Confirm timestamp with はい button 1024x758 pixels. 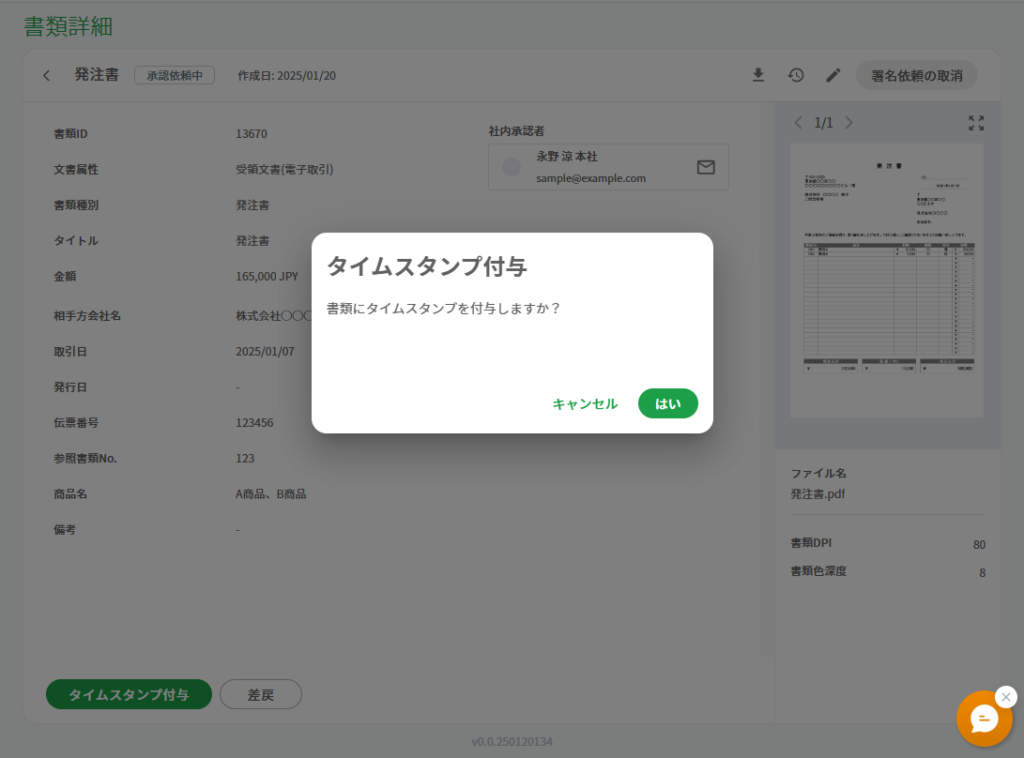(668, 403)
